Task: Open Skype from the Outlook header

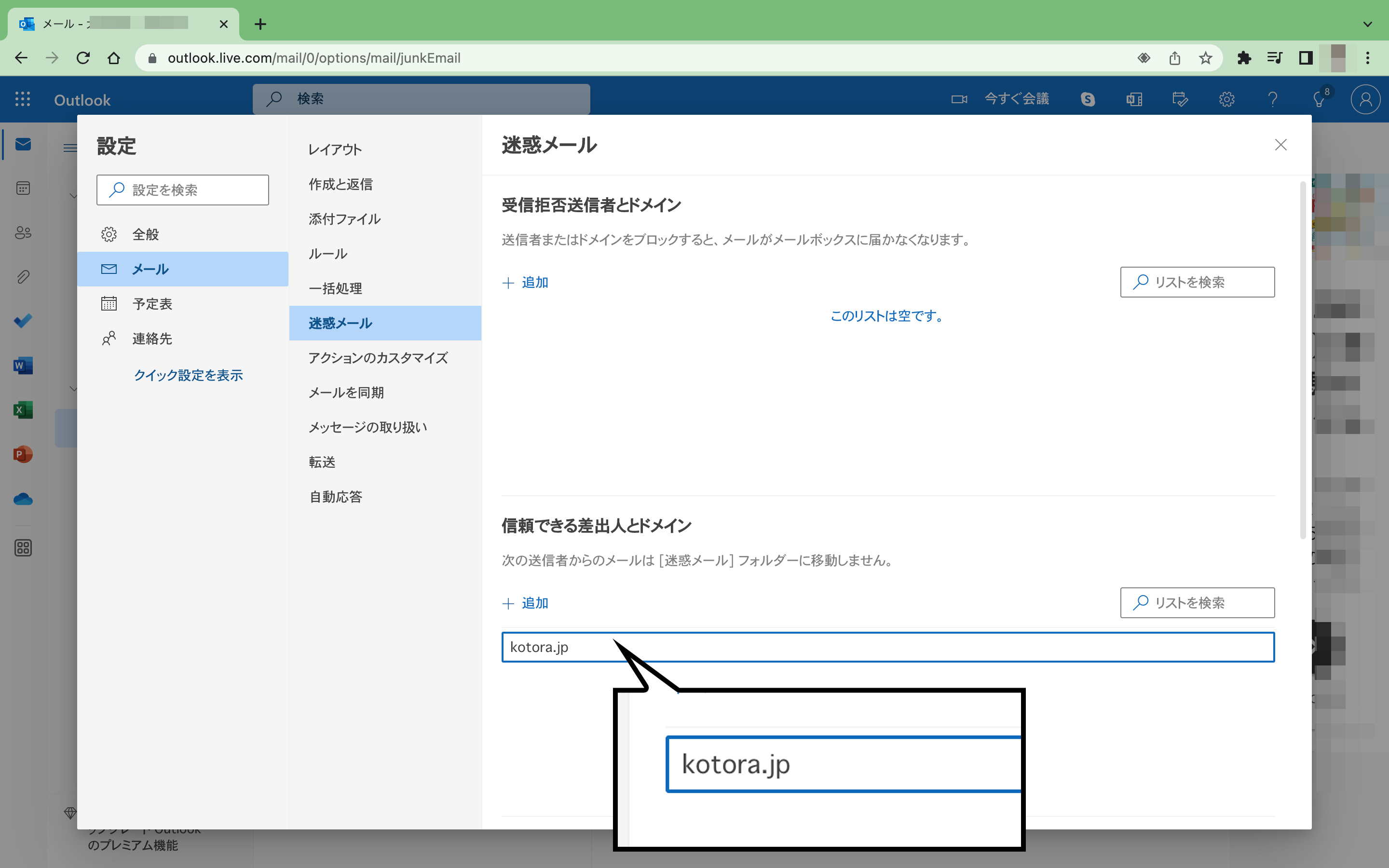Action: (1088, 99)
